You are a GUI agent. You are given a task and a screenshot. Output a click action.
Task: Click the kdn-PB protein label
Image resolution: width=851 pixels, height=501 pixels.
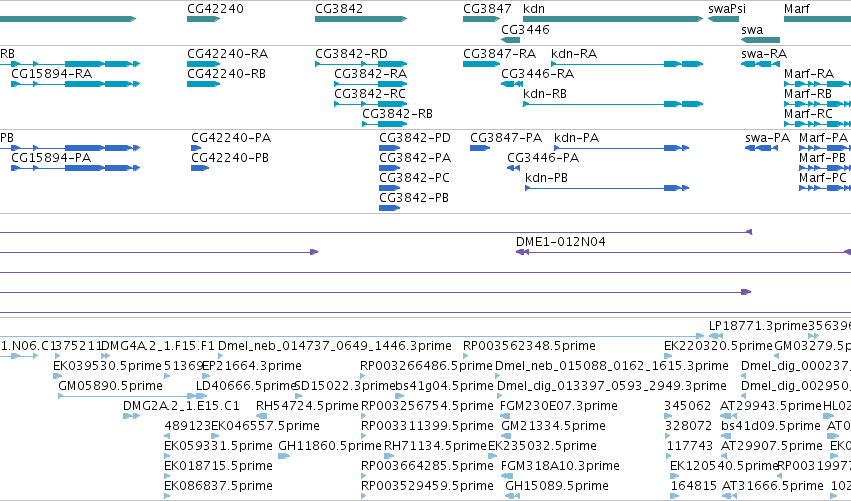coord(547,178)
